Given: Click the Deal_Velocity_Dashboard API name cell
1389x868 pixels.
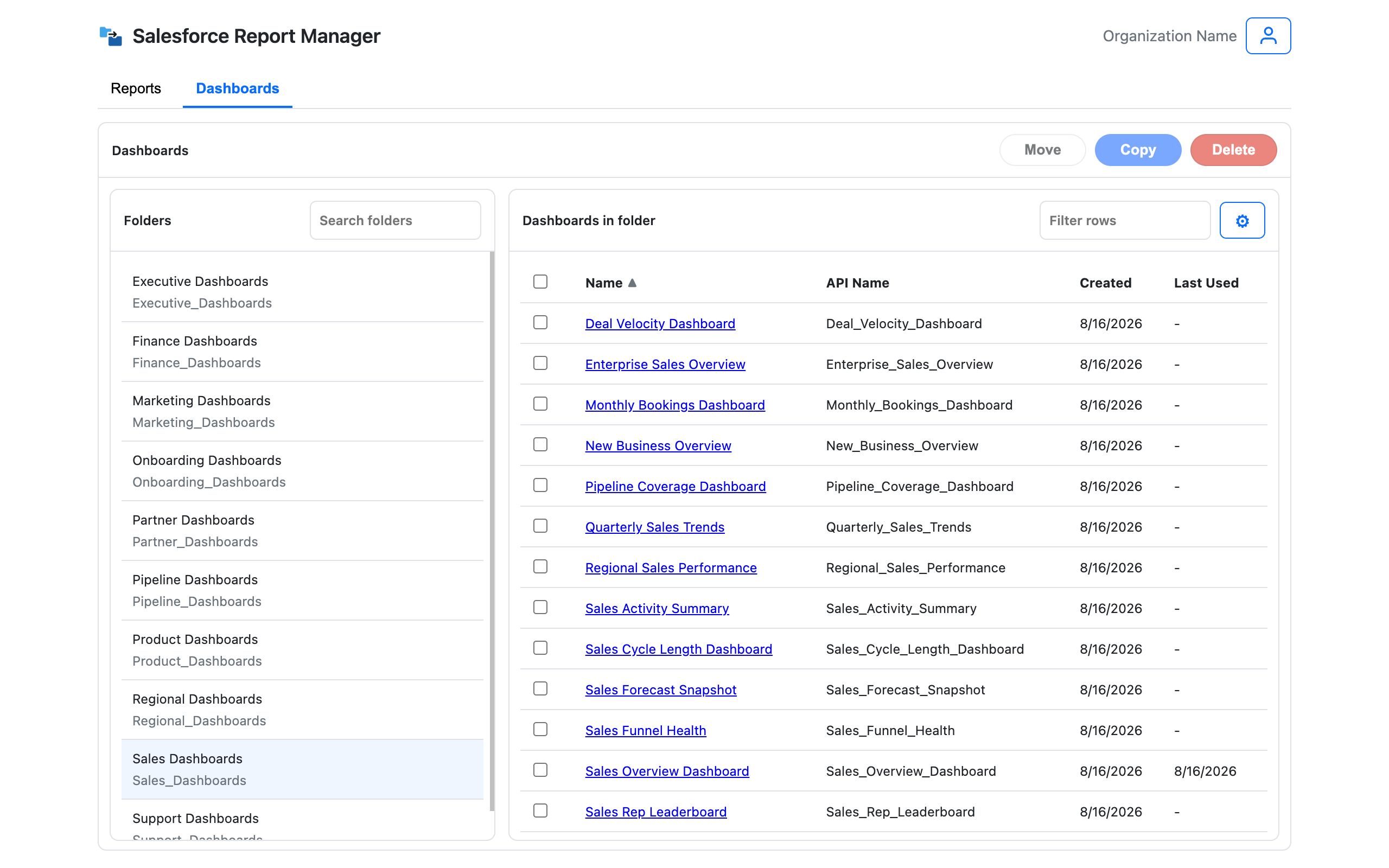Looking at the screenshot, I should [904, 324].
